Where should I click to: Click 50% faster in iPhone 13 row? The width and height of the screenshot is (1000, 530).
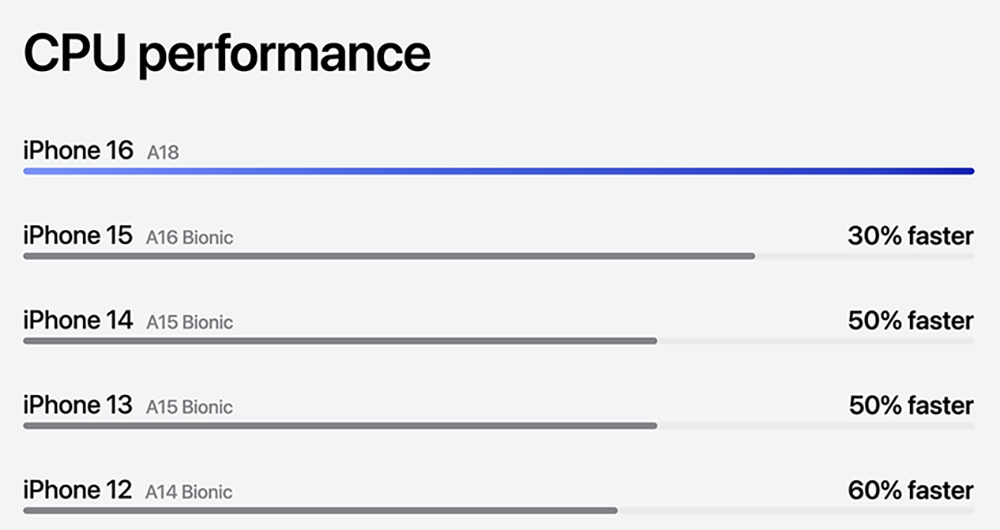click(910, 406)
